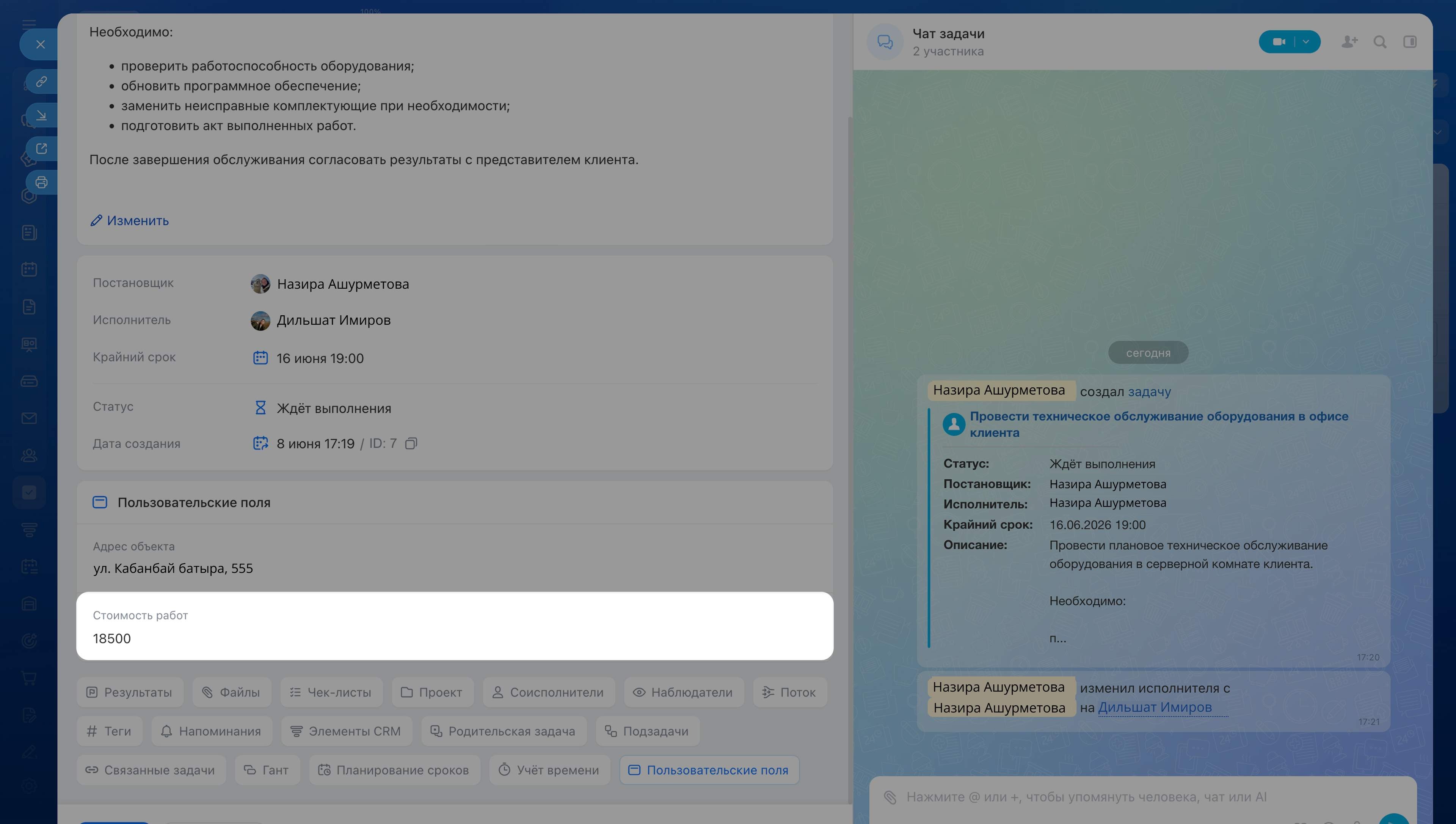Click the deadline calendar icon
Screen dimensions: 1456x824
pos(260,358)
